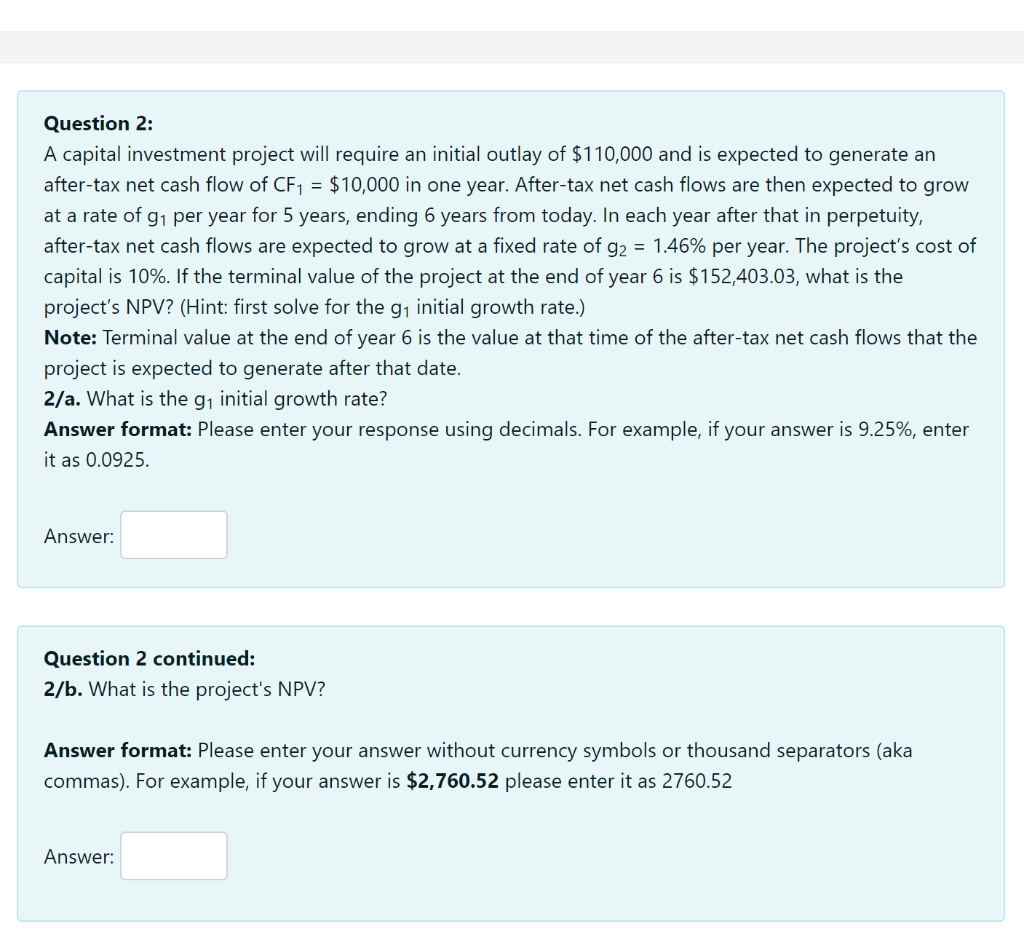
Task: Click the 2/b NPV question label
Action: point(60,689)
